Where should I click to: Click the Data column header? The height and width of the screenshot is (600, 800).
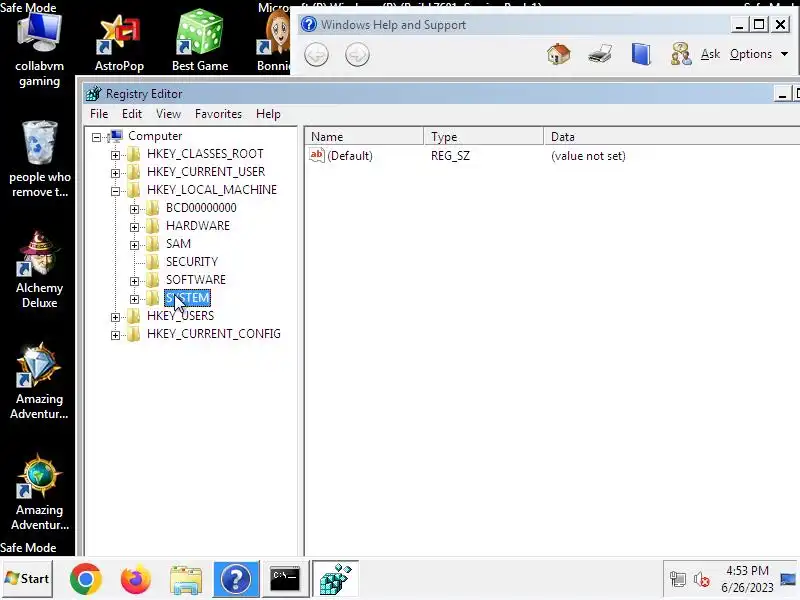[x=672, y=137]
